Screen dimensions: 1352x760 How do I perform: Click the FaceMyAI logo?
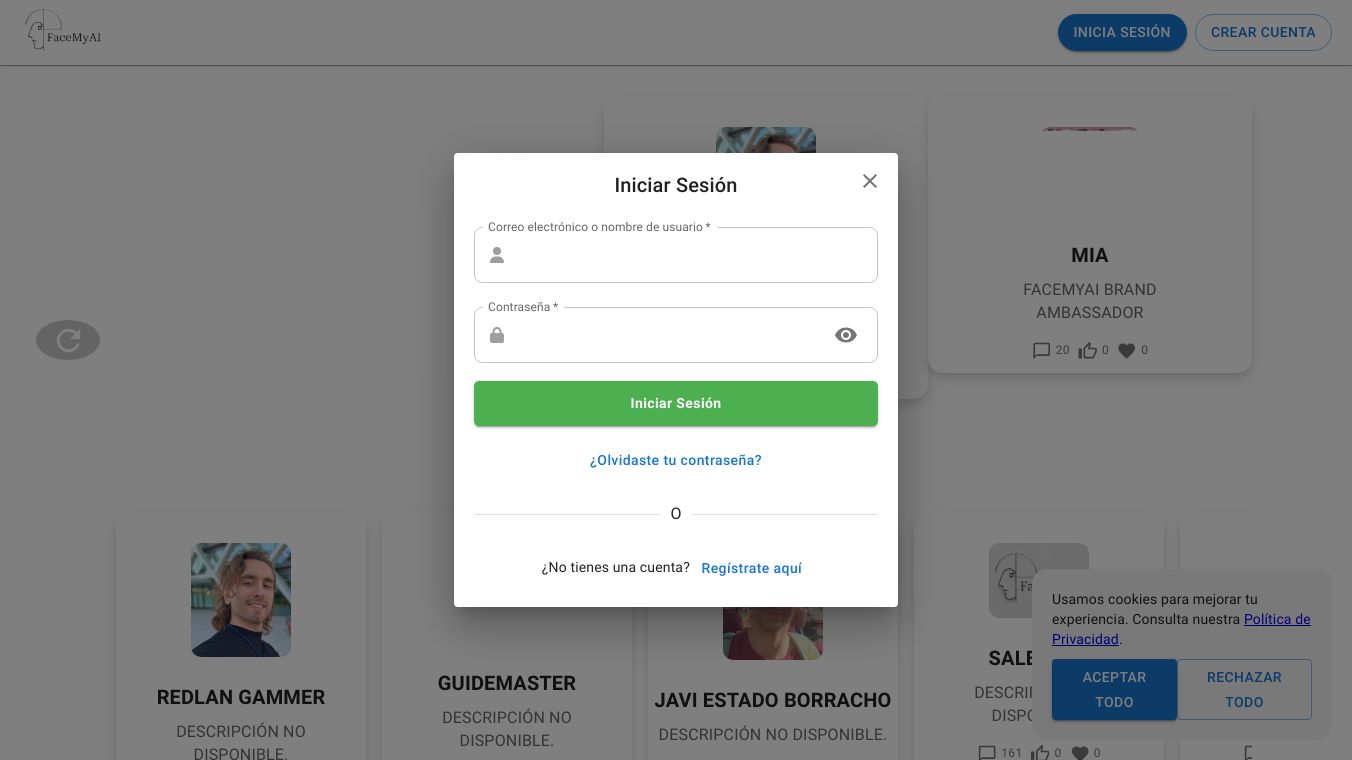point(63,31)
